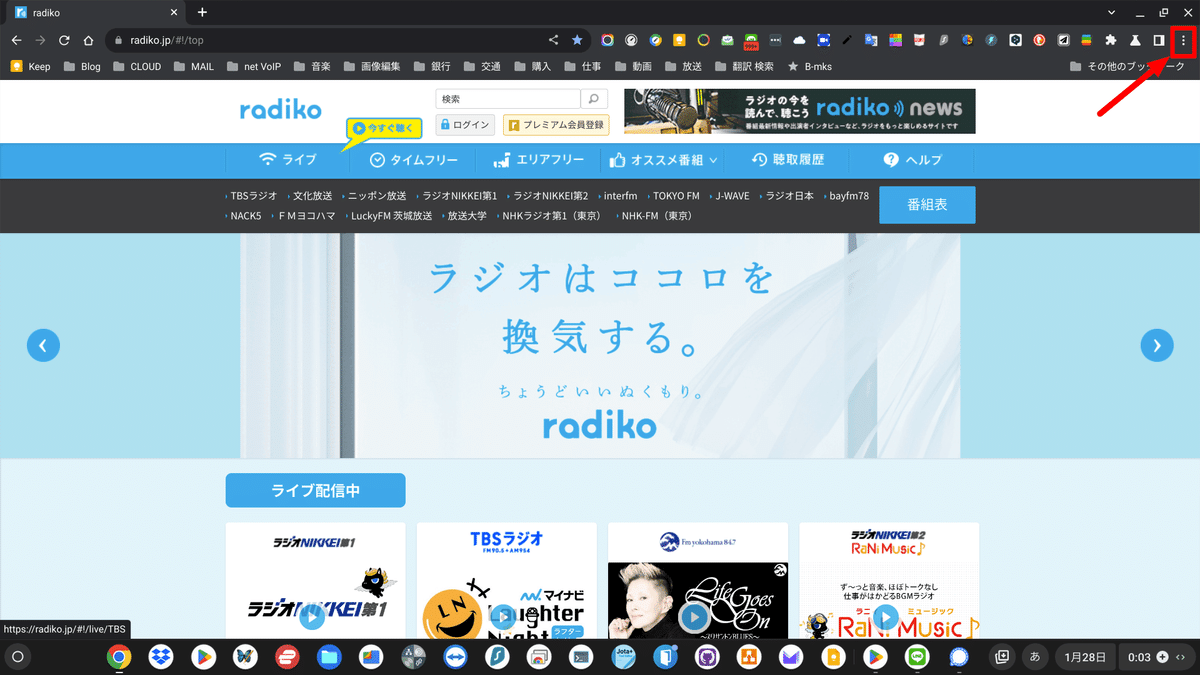Play the RaNi Music live card
Image resolution: width=1200 pixels, height=675 pixels.
pos(885,617)
